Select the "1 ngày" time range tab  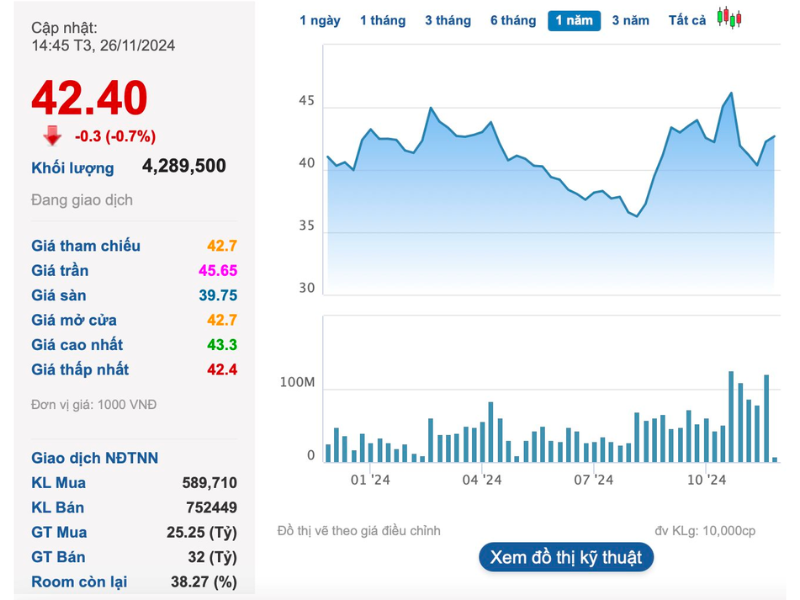[320, 21]
